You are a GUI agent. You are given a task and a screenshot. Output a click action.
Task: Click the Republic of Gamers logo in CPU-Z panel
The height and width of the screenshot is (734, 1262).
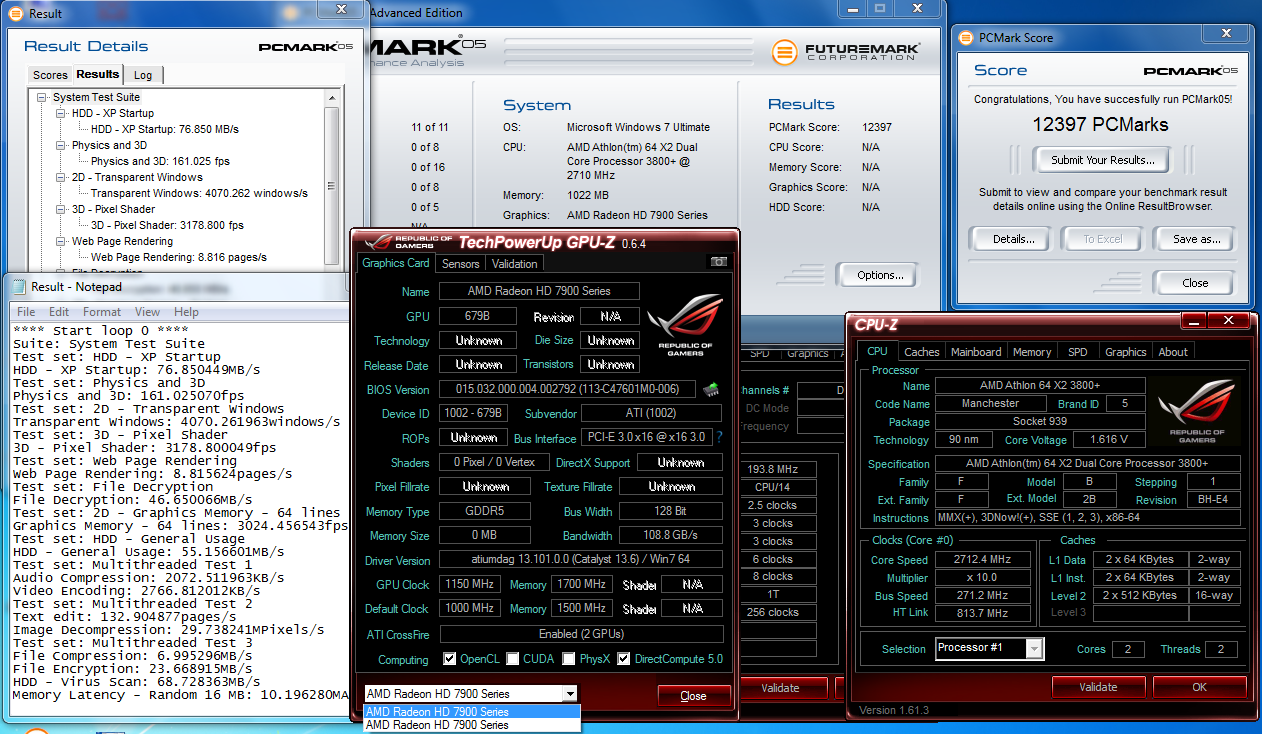click(x=1197, y=412)
